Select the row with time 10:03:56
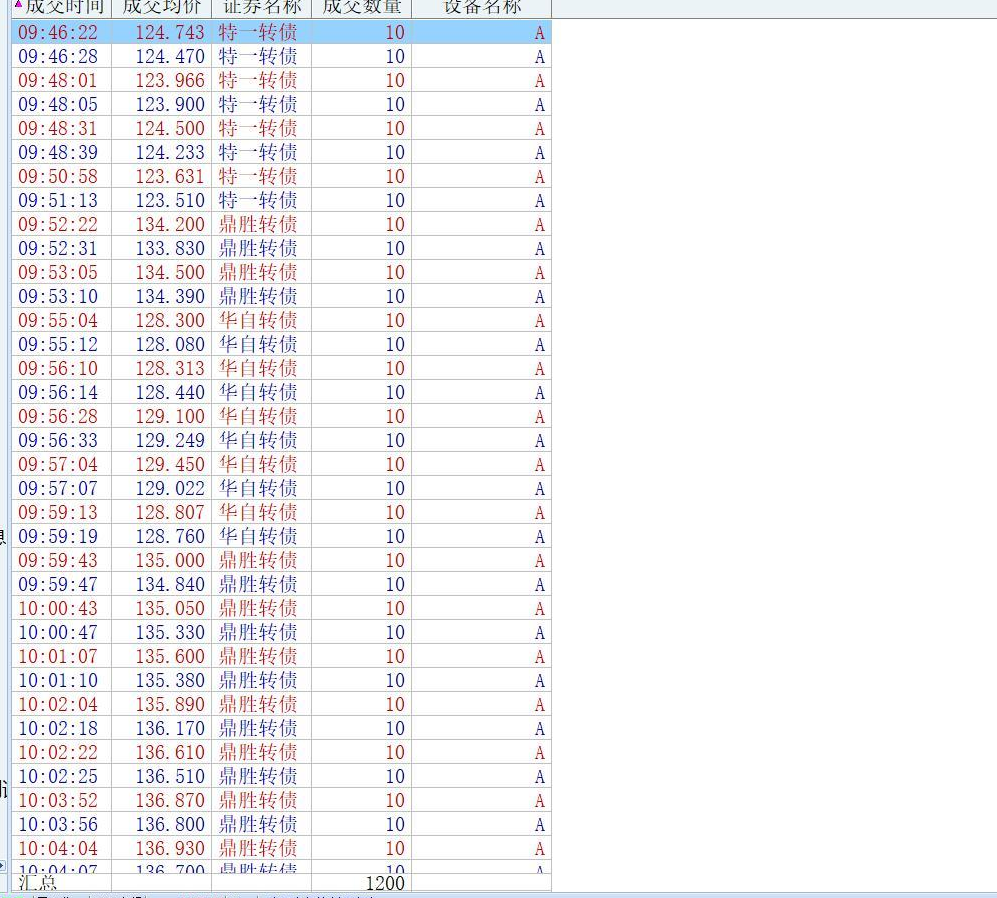Viewport: 997px width, 898px height. [281, 825]
